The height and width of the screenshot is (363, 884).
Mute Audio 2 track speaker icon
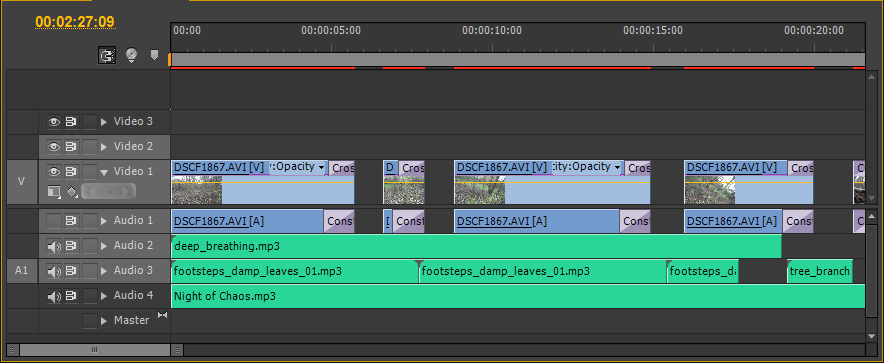(x=54, y=246)
